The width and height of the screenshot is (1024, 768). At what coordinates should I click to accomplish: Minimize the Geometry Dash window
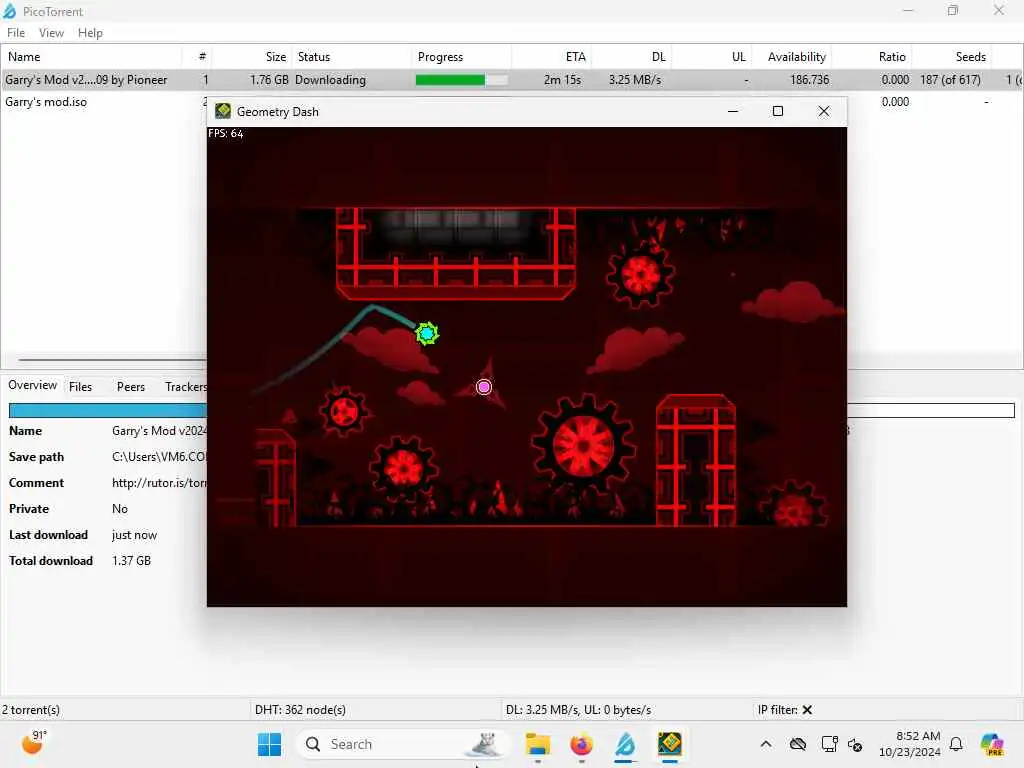(733, 112)
